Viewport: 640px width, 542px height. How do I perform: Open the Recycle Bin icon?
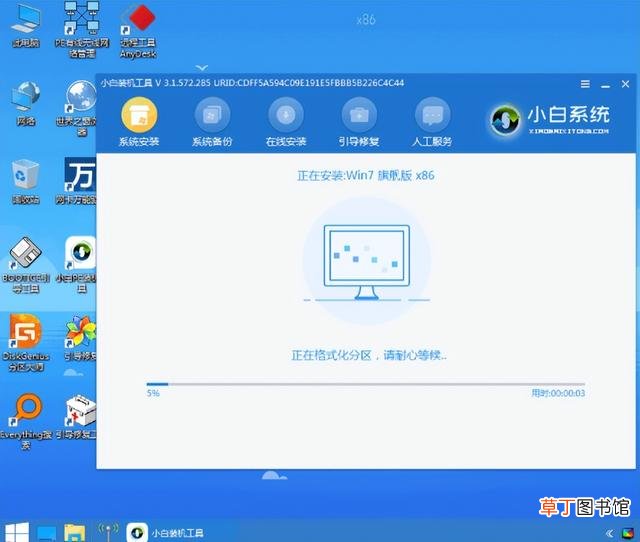25,181
